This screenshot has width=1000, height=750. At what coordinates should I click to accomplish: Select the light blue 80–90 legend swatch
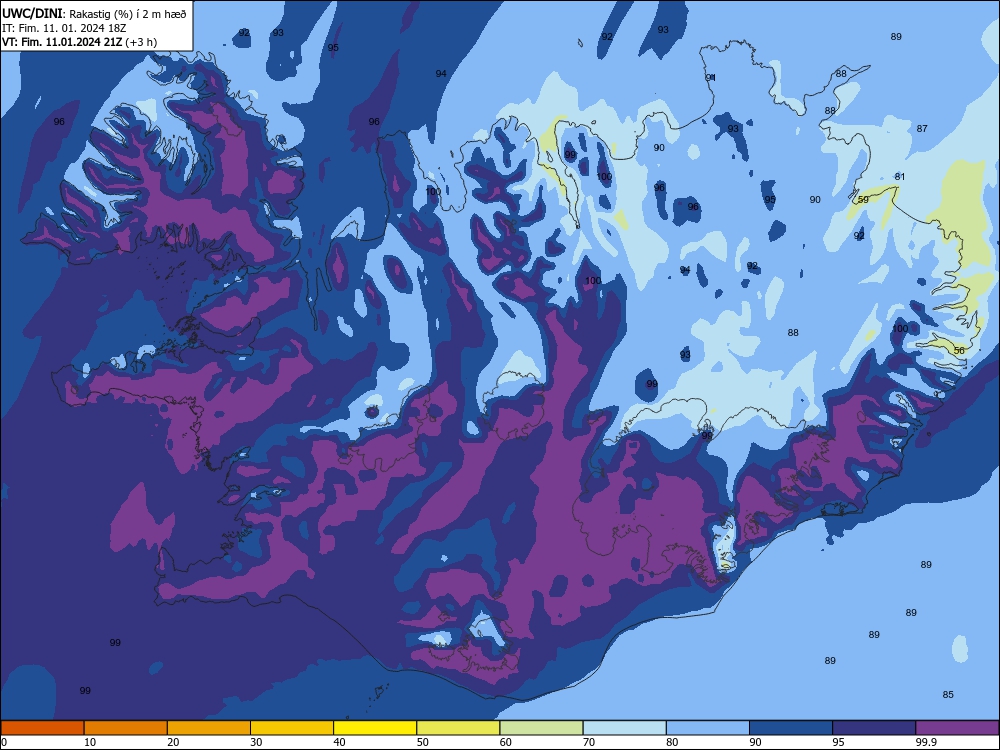pyautogui.click(x=708, y=728)
